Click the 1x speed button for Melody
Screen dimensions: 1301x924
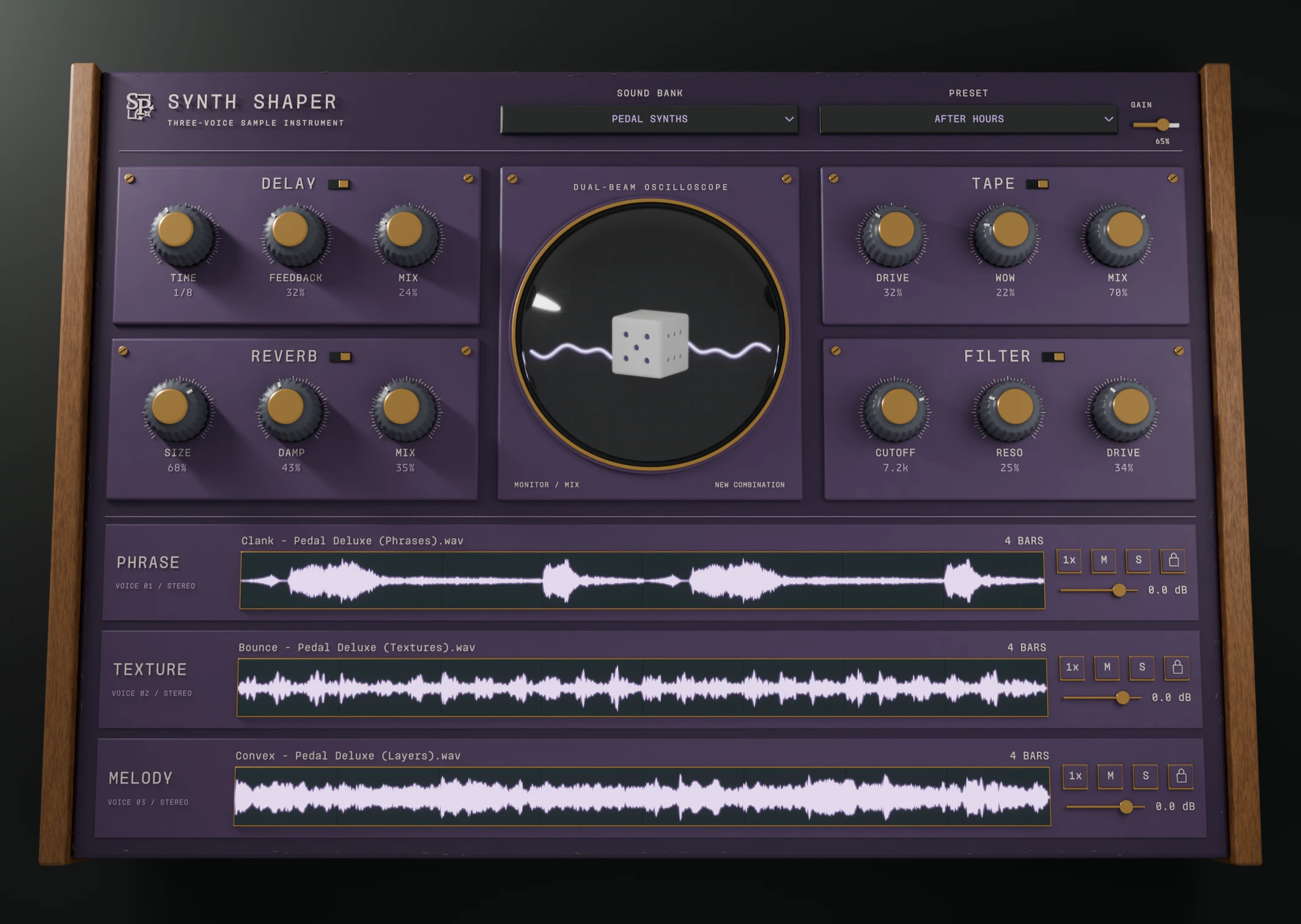tap(1075, 776)
